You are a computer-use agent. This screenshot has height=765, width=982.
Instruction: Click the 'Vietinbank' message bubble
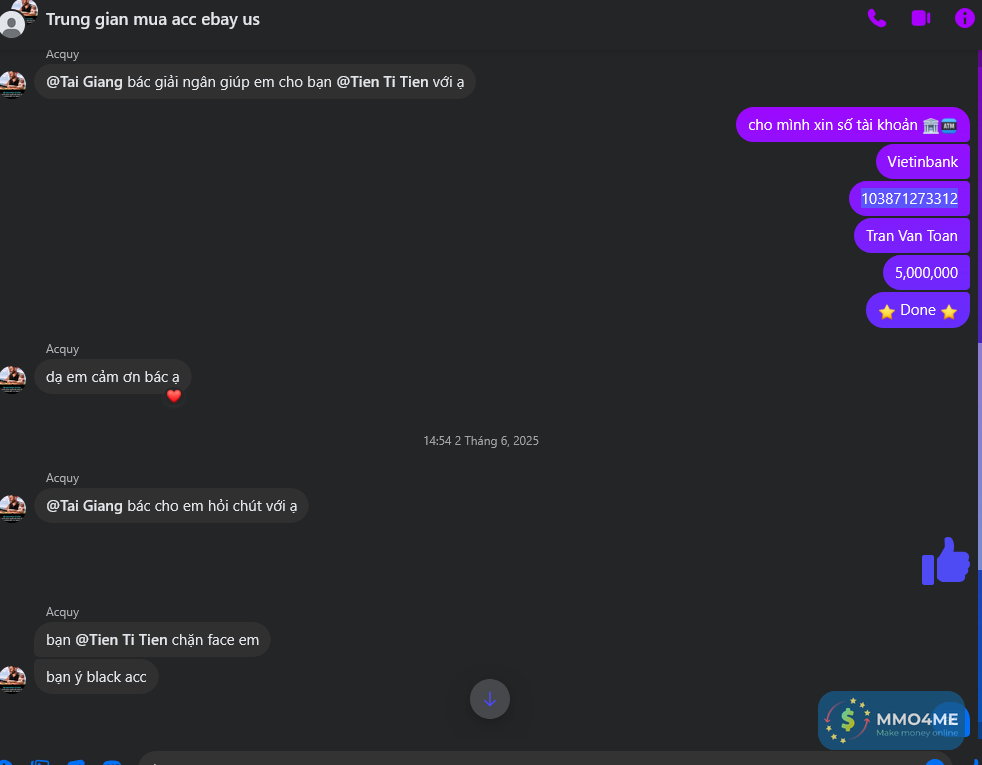click(923, 162)
